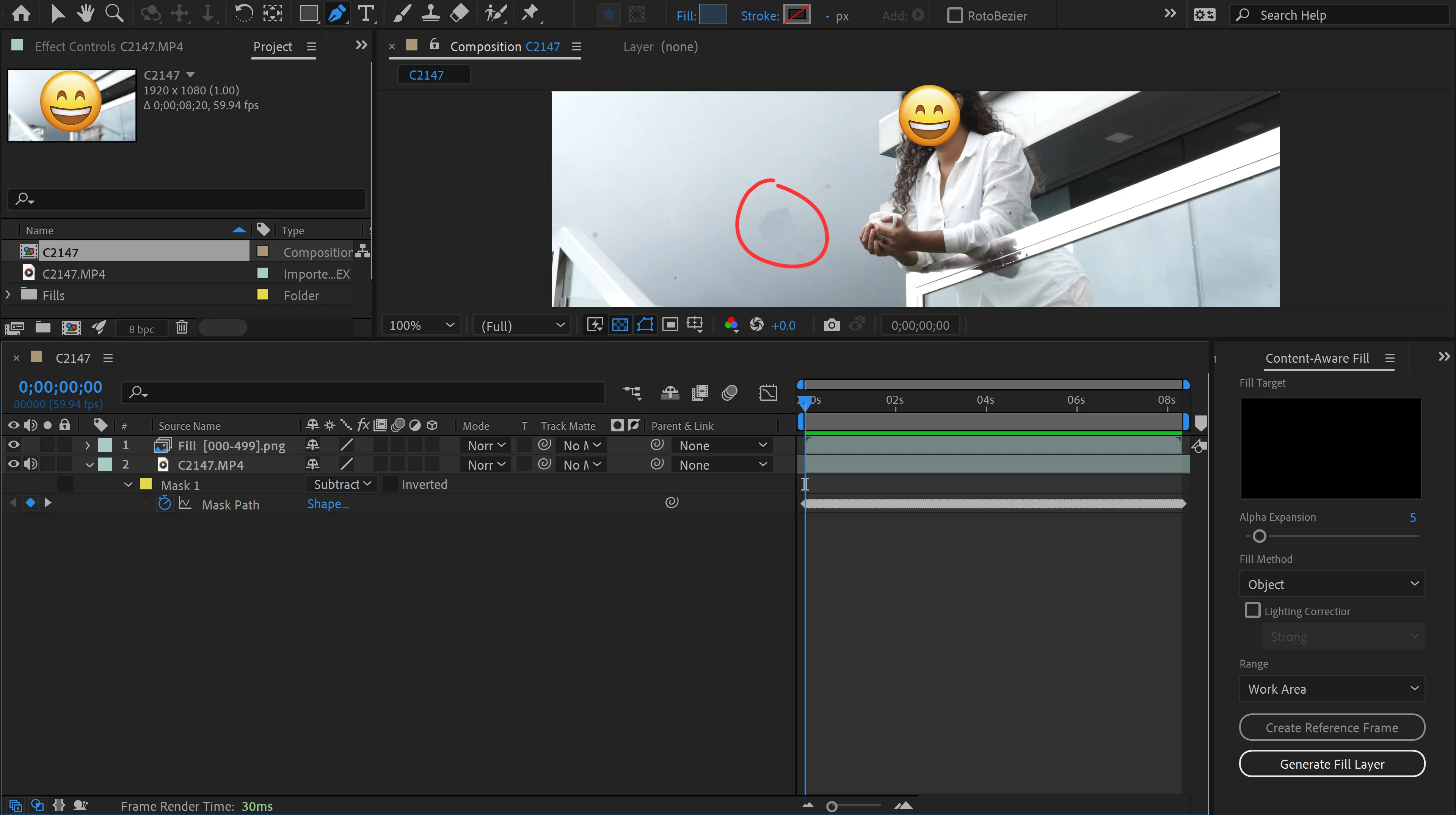Select the Clone Stamp tool
The width and height of the screenshot is (1456, 815).
(x=430, y=14)
